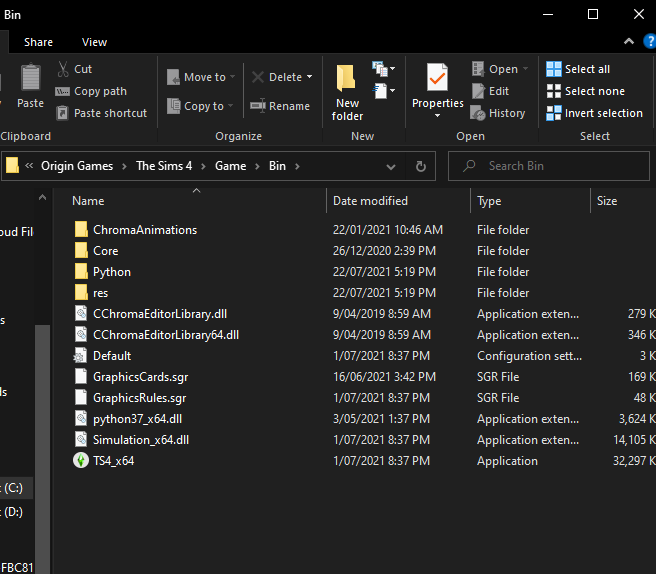
Task: Click the Properties checkmark icon
Action: pyautogui.click(x=437, y=77)
